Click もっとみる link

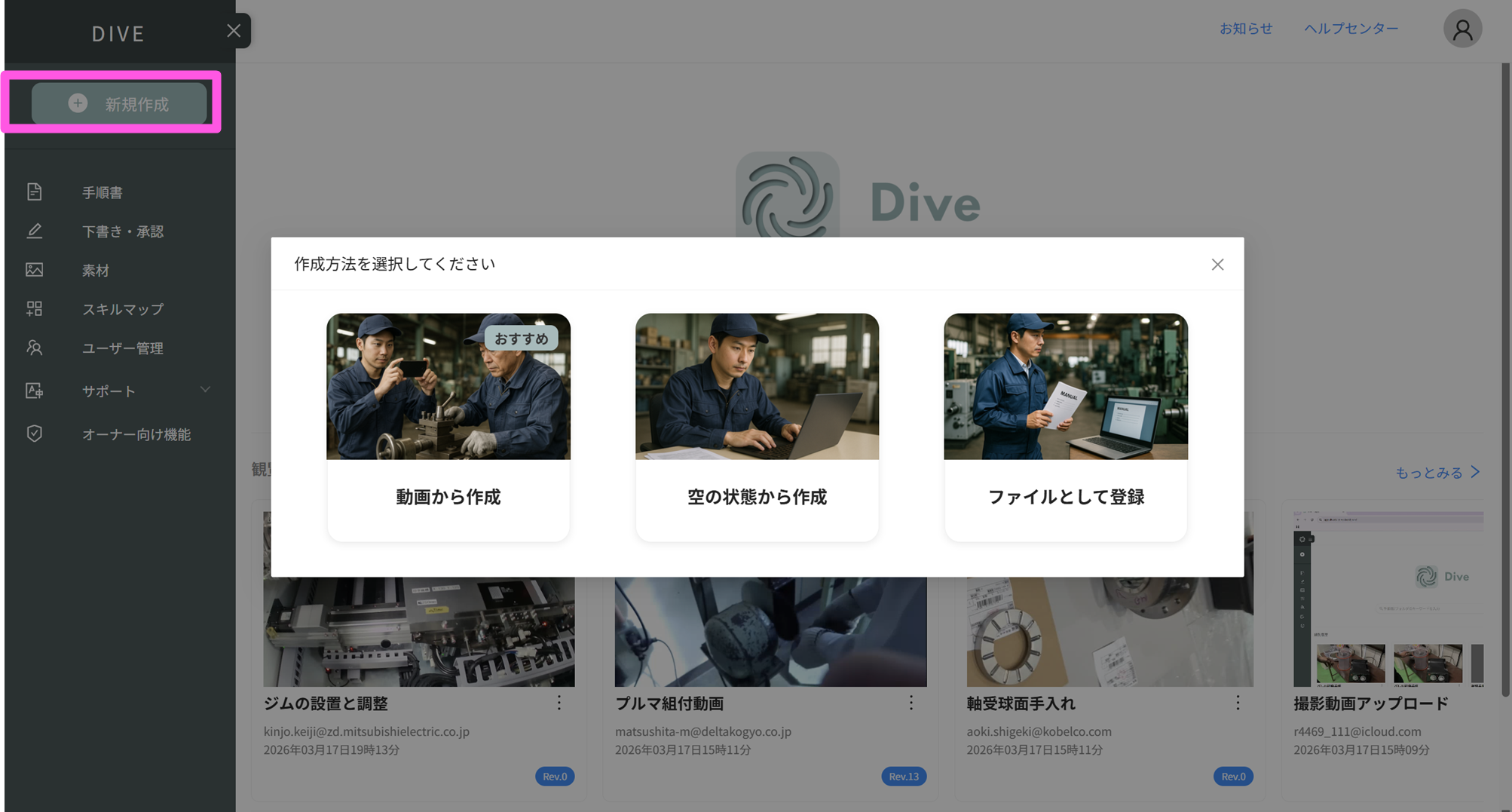coord(1437,473)
